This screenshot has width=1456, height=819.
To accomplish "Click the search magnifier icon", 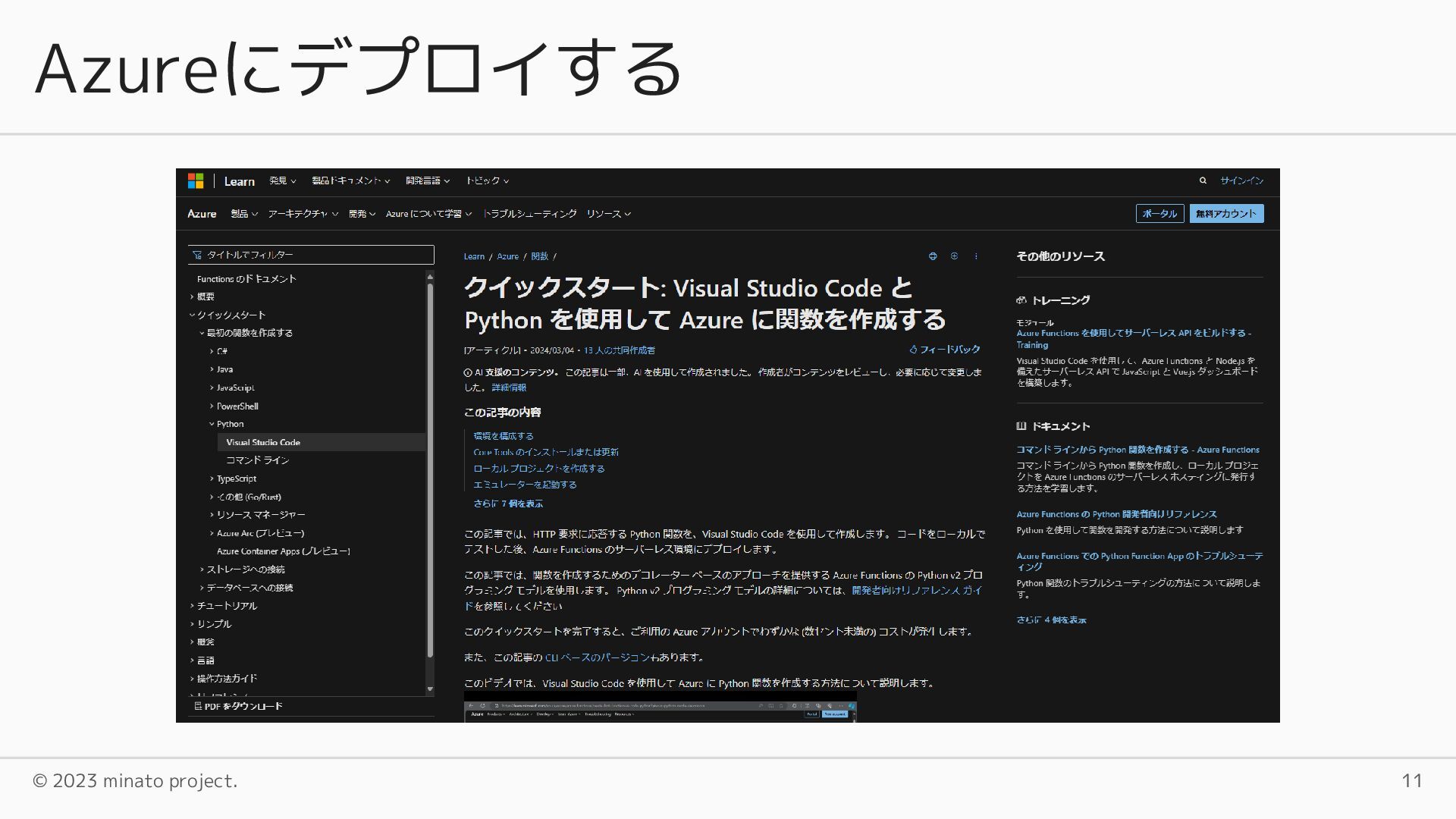I will 1203,180.
